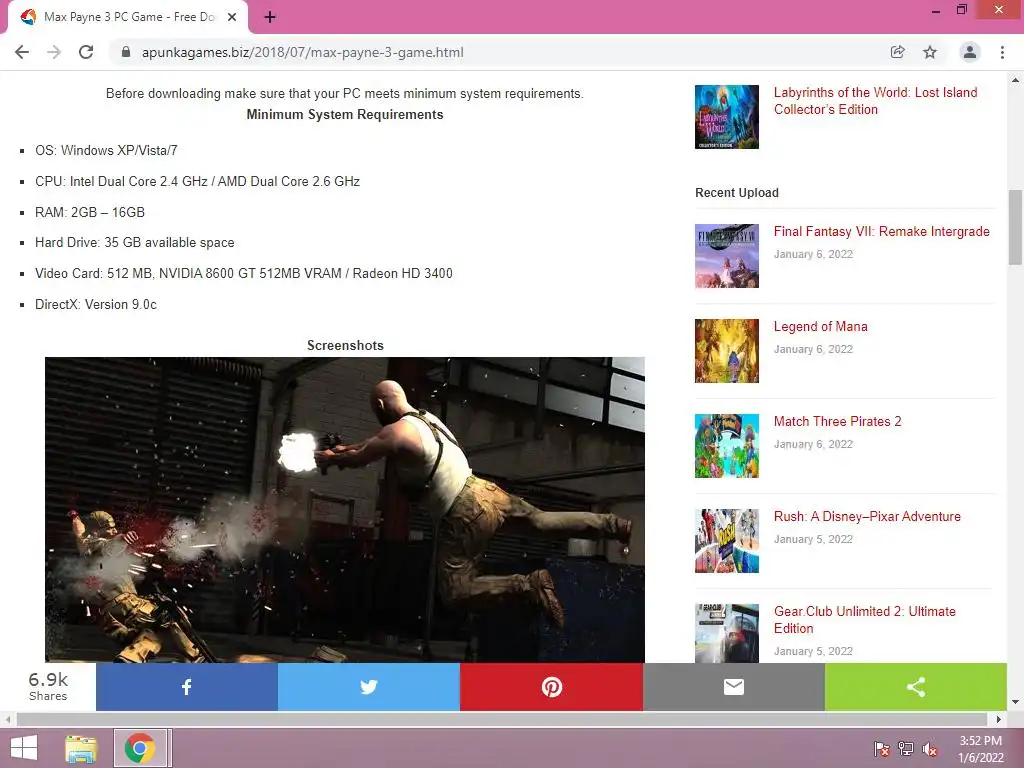Pin the page on Pinterest
The width and height of the screenshot is (1024, 768).
tap(552, 686)
